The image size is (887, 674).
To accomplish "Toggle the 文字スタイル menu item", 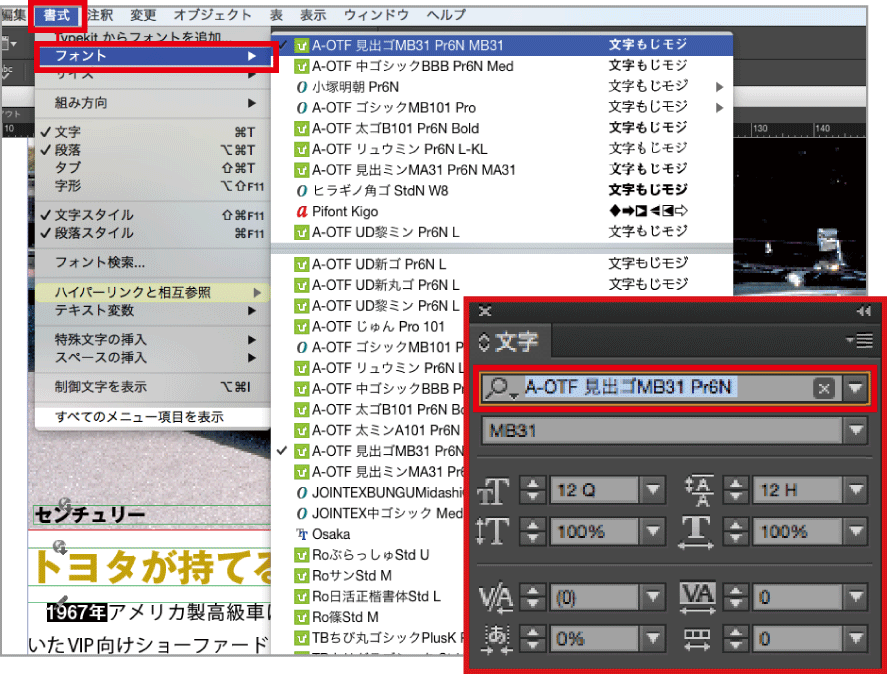I will tap(153, 215).
